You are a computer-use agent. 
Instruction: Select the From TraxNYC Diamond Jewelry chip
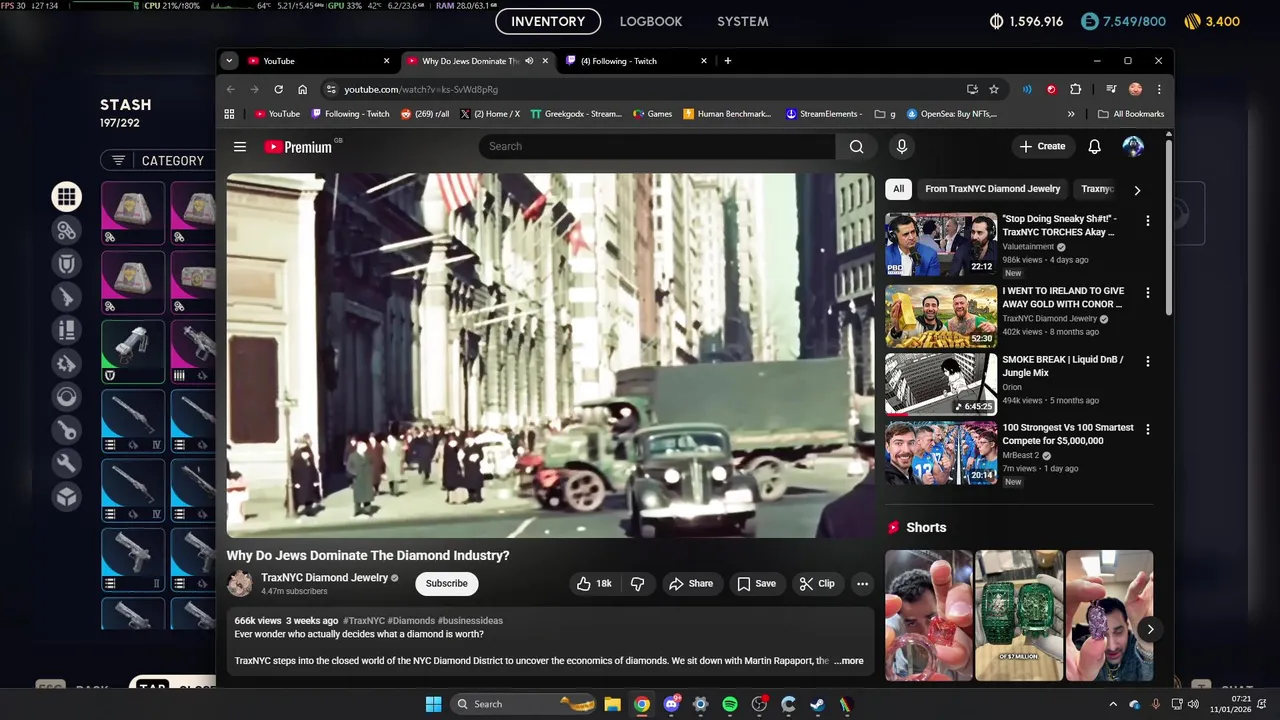click(x=992, y=189)
